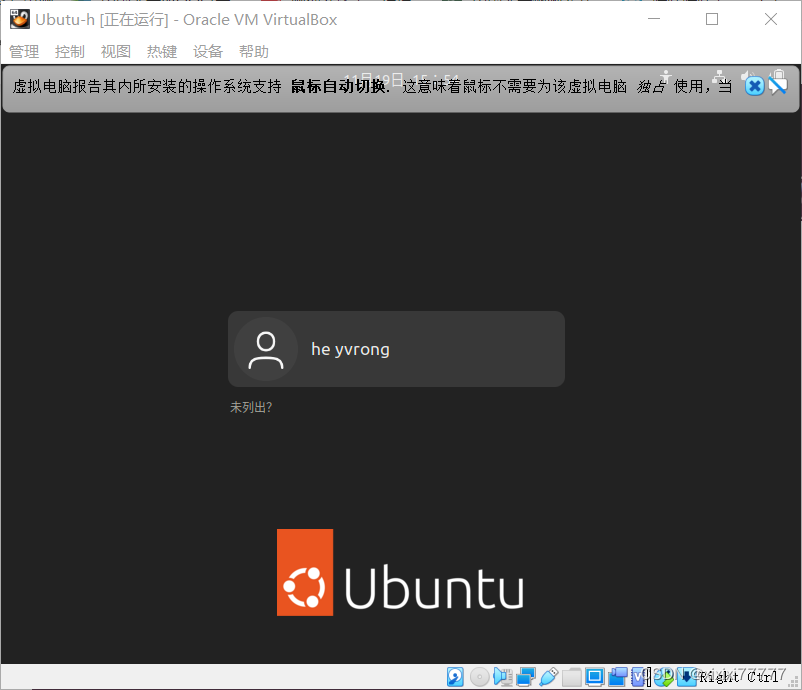Viewport: 802px width, 690px height.
Task: Click the recording status icon
Action: (618, 677)
